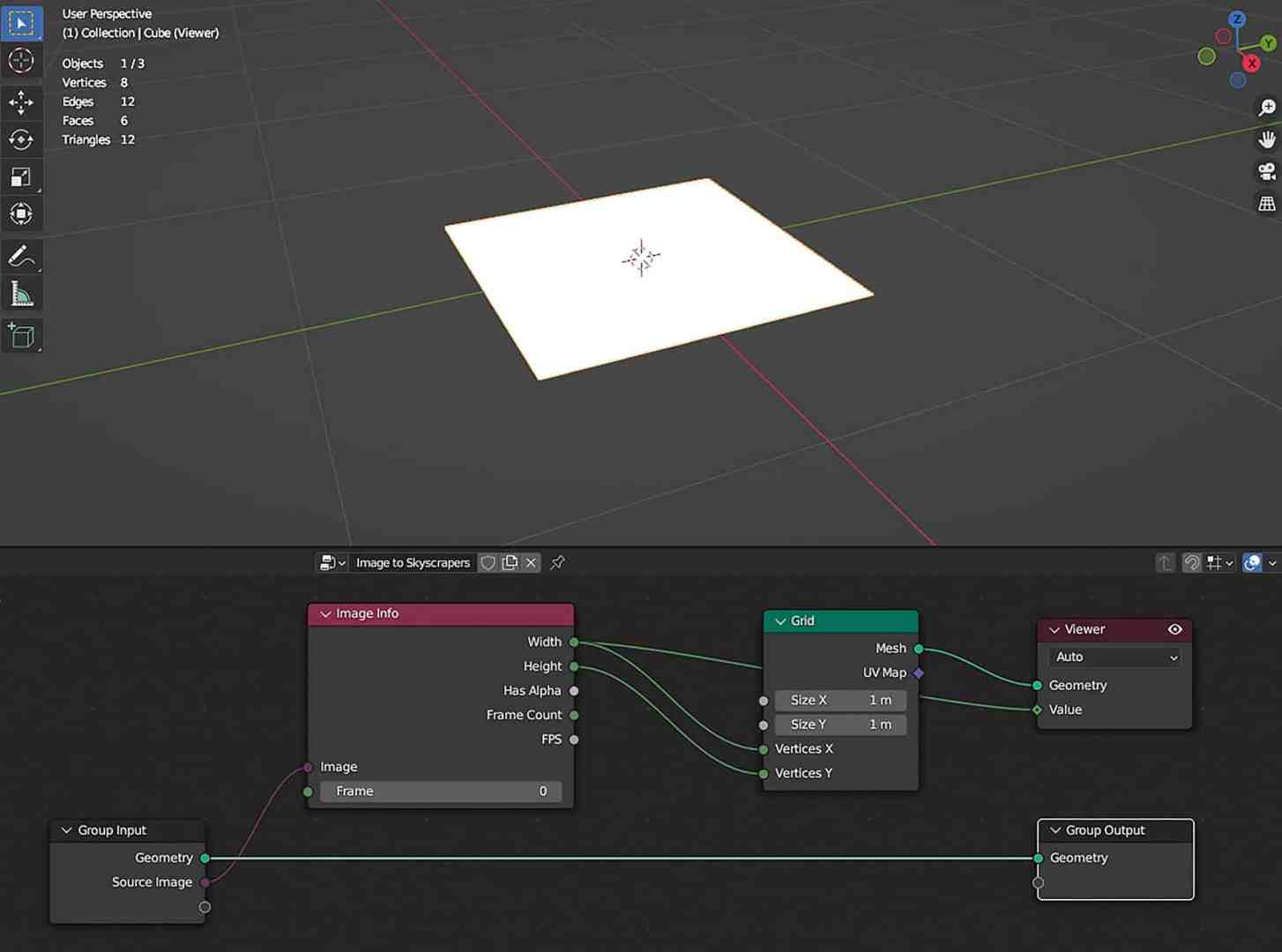Activate the Annotate tool
Screen dimensions: 1282x952
pos(22,257)
